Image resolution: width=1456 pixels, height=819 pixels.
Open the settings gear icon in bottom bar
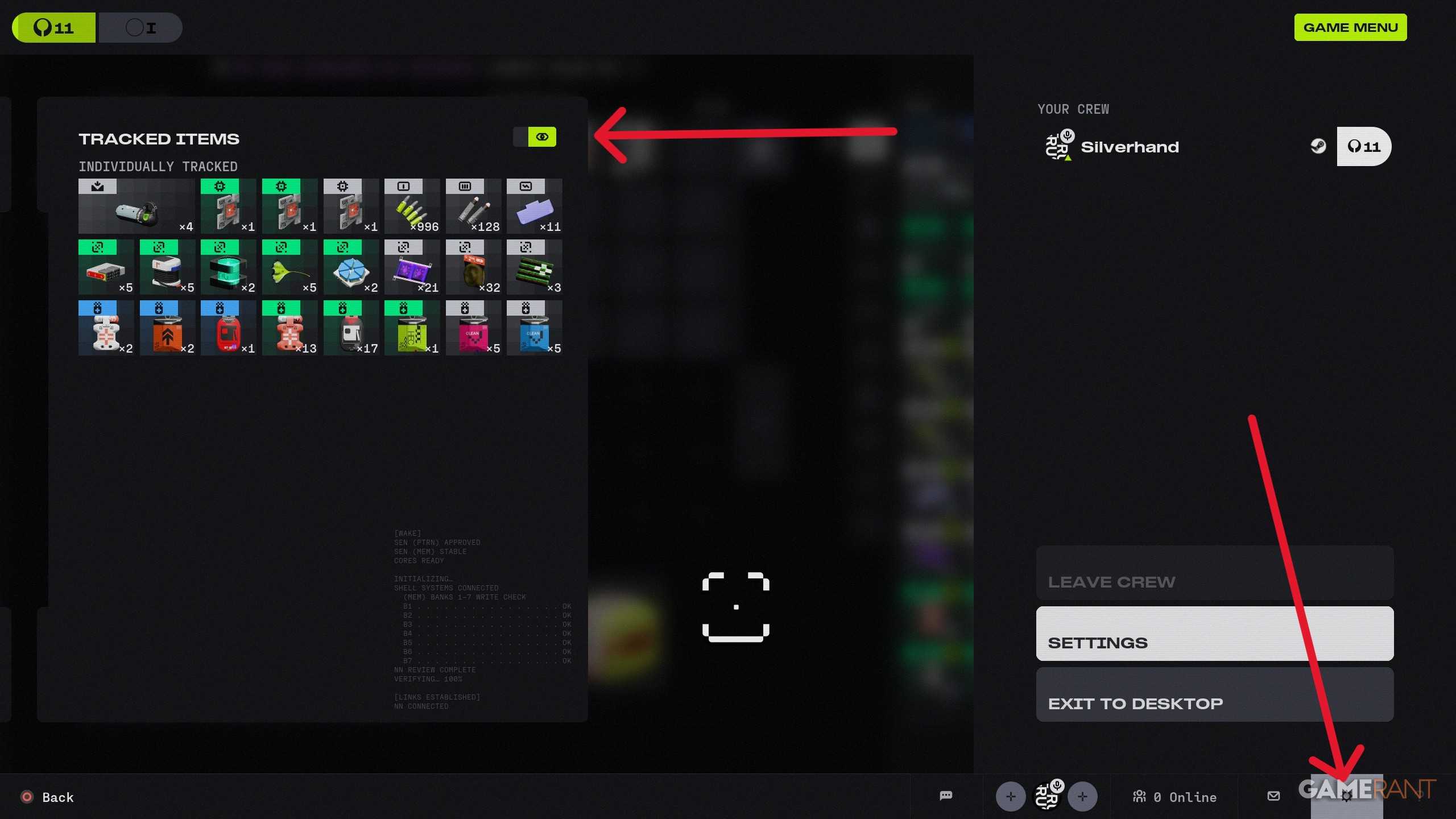pyautogui.click(x=1346, y=796)
